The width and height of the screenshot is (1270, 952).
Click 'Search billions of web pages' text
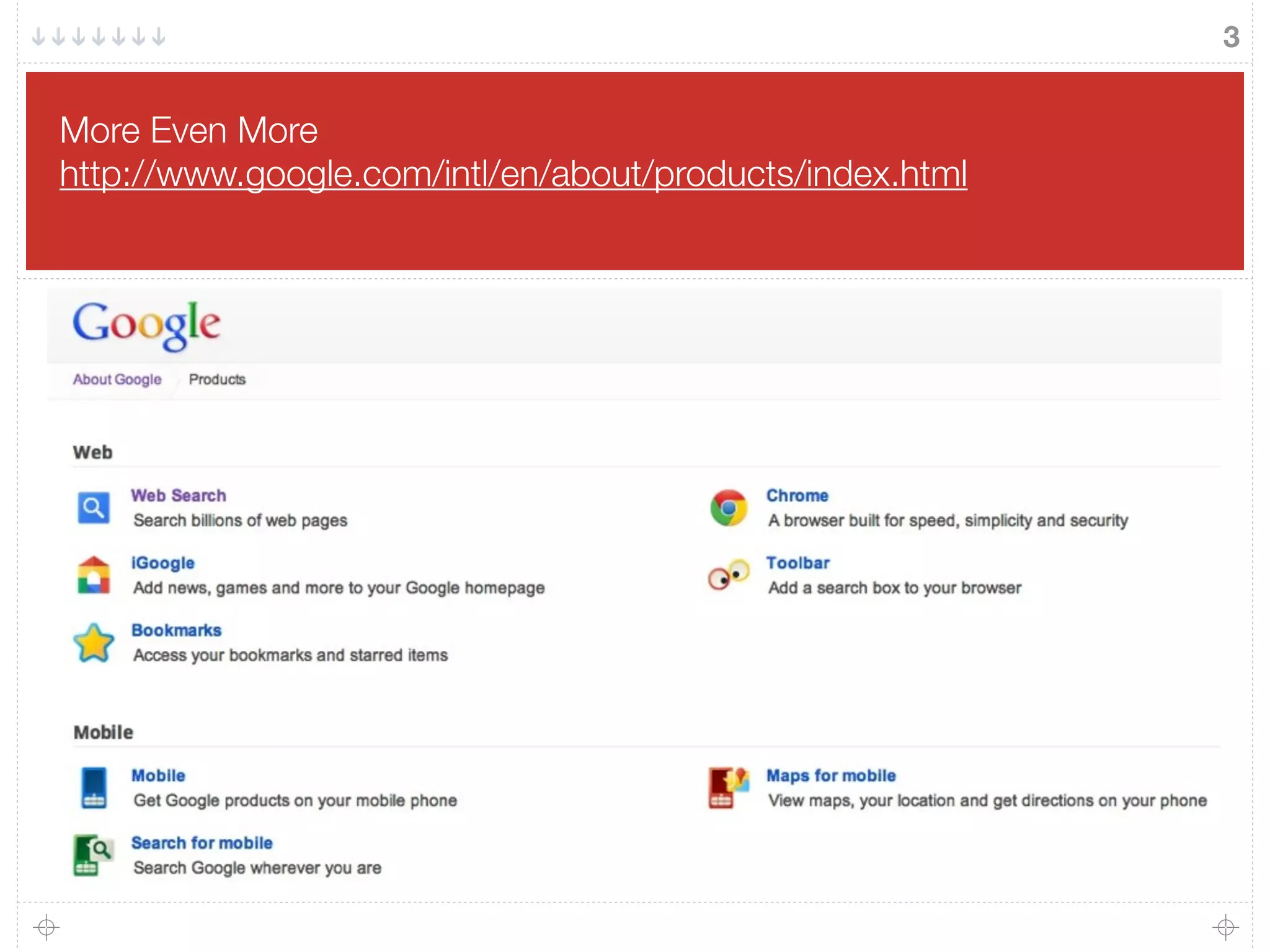(x=241, y=521)
